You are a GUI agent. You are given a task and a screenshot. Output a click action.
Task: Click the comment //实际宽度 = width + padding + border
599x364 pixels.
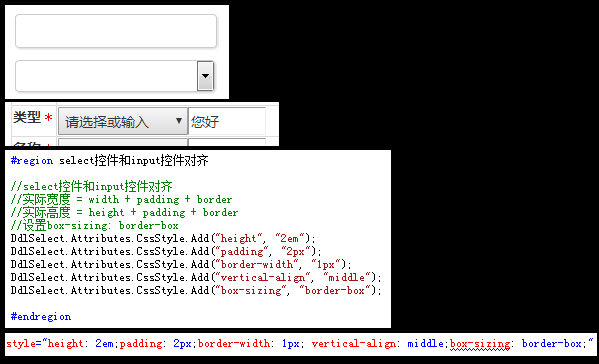(x=121, y=199)
